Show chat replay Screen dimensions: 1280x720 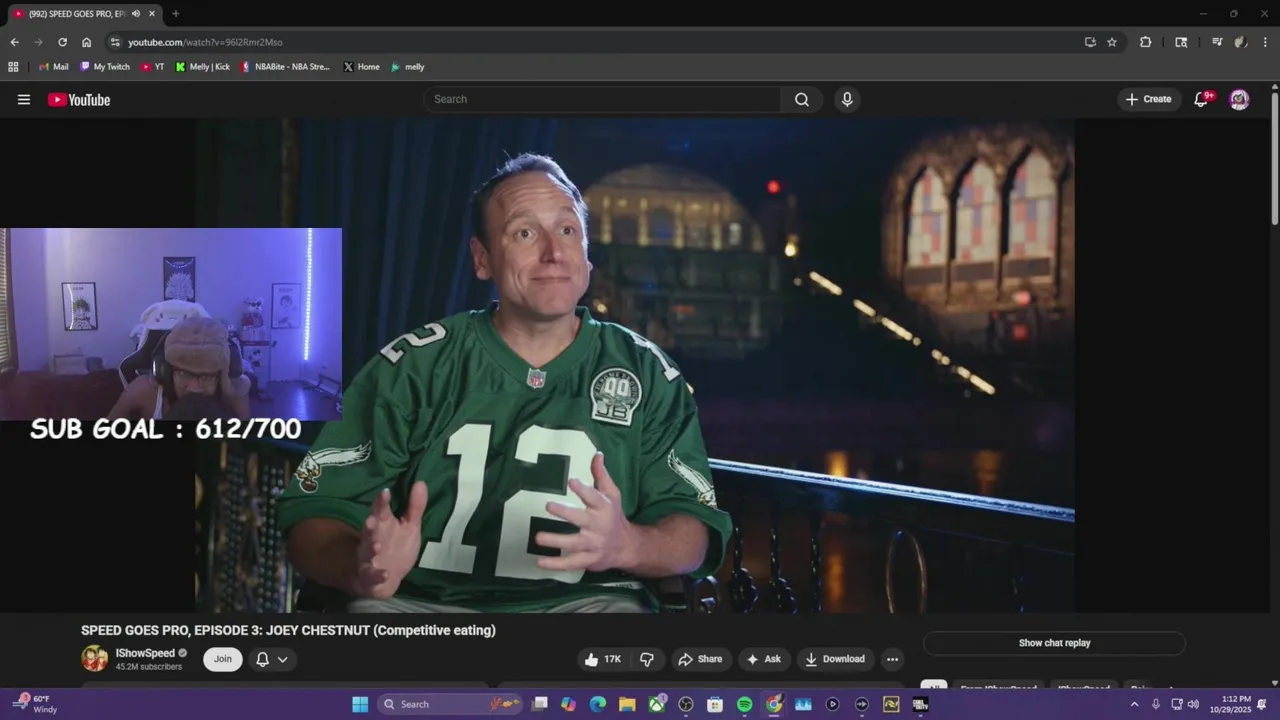pos(1054,643)
